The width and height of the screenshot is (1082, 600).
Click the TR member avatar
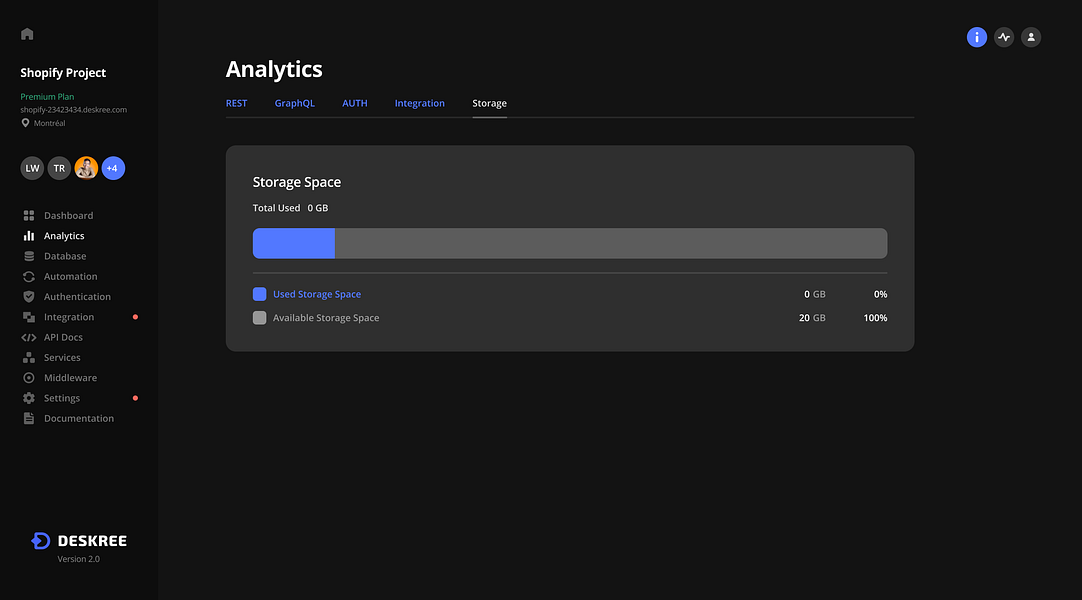point(59,168)
